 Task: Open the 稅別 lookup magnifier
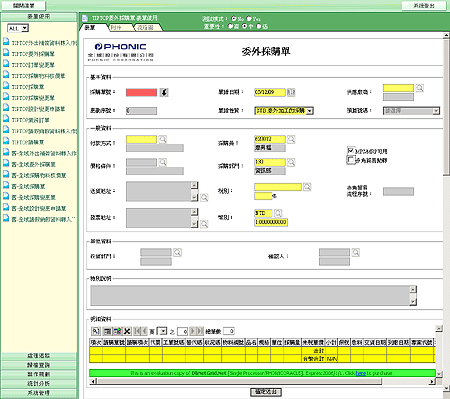[x=307, y=187]
